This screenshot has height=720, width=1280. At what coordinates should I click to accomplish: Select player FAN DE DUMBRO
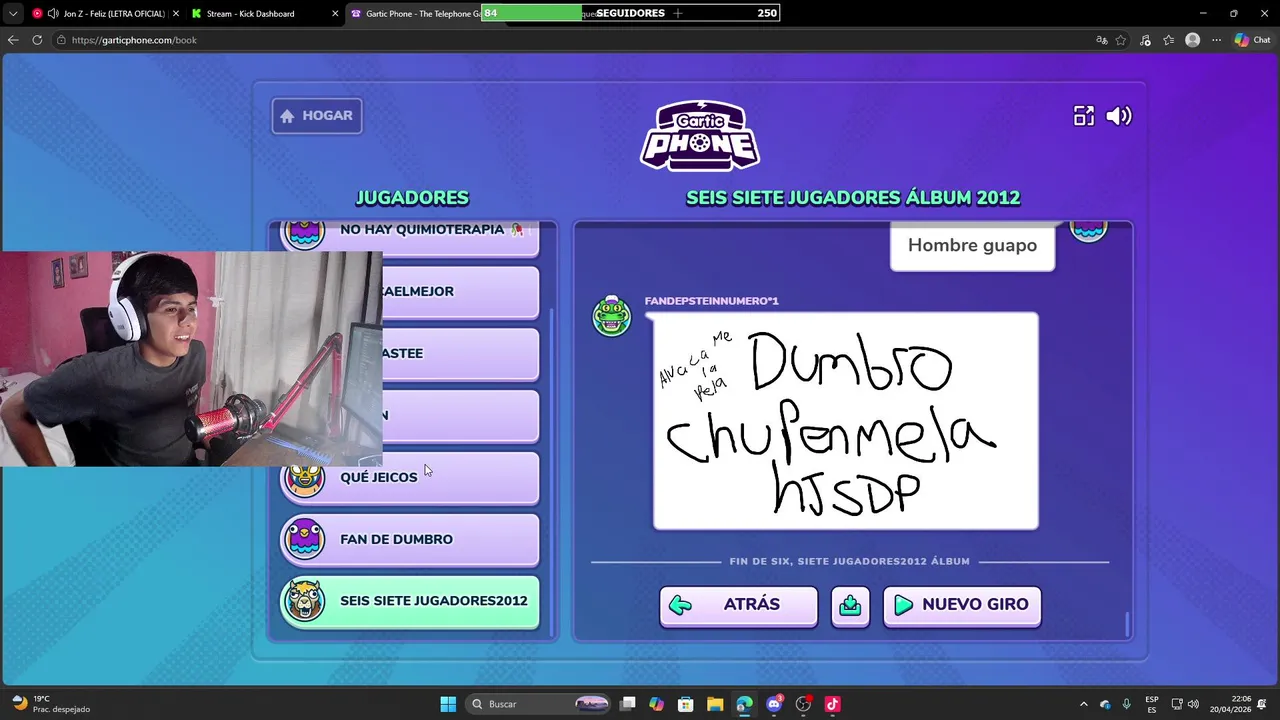(410, 540)
